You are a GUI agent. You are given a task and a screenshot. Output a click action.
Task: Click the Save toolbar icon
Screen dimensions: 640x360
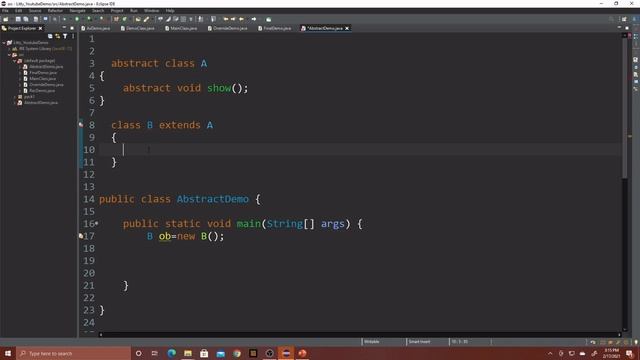(18, 19)
